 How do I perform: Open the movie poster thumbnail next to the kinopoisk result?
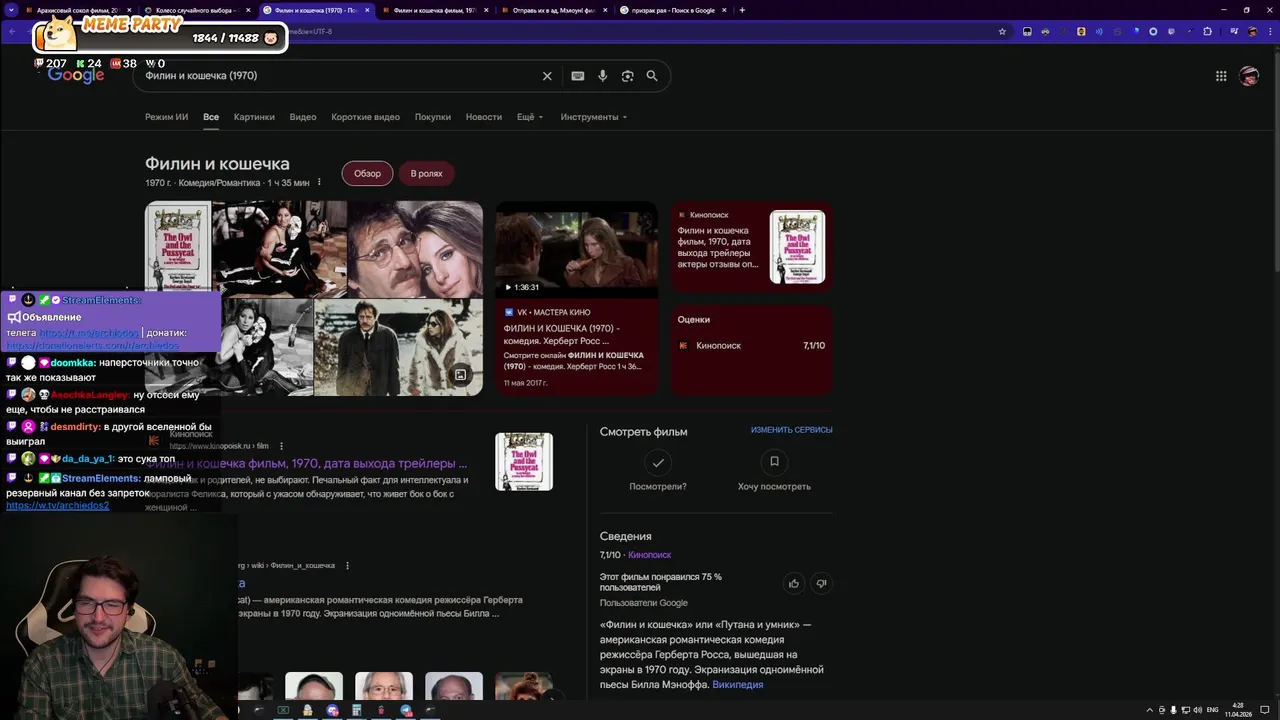(524, 462)
